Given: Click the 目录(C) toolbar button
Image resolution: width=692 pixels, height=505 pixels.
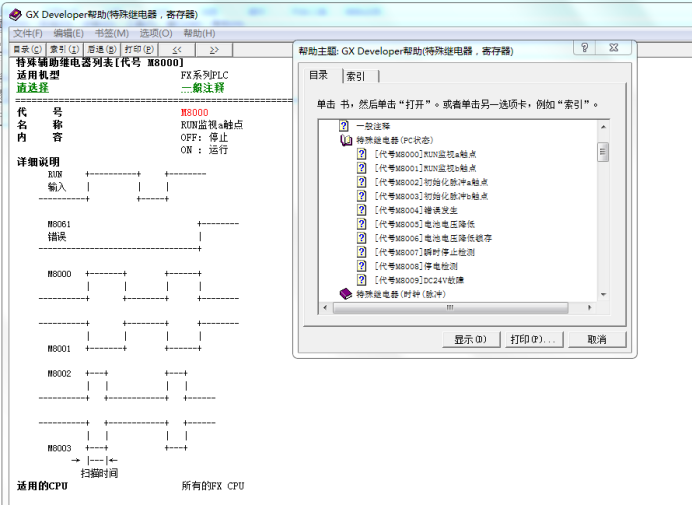Looking at the screenshot, I should click(x=27, y=49).
